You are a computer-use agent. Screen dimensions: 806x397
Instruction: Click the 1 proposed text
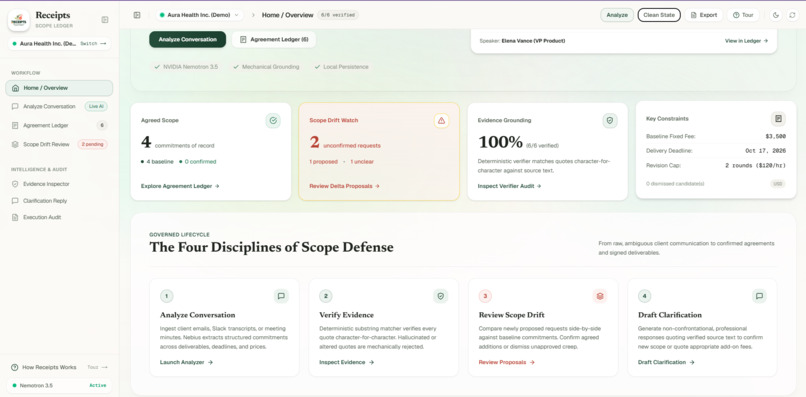[323, 161]
